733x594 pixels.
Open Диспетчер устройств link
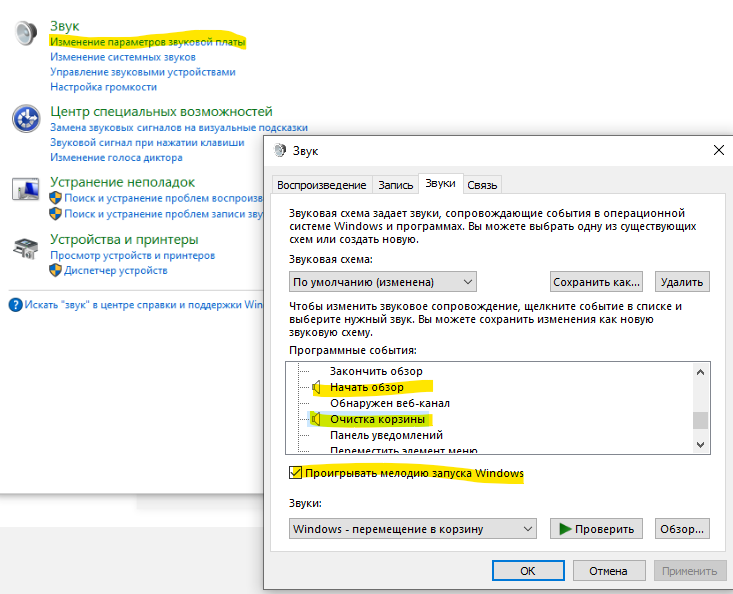(116, 271)
